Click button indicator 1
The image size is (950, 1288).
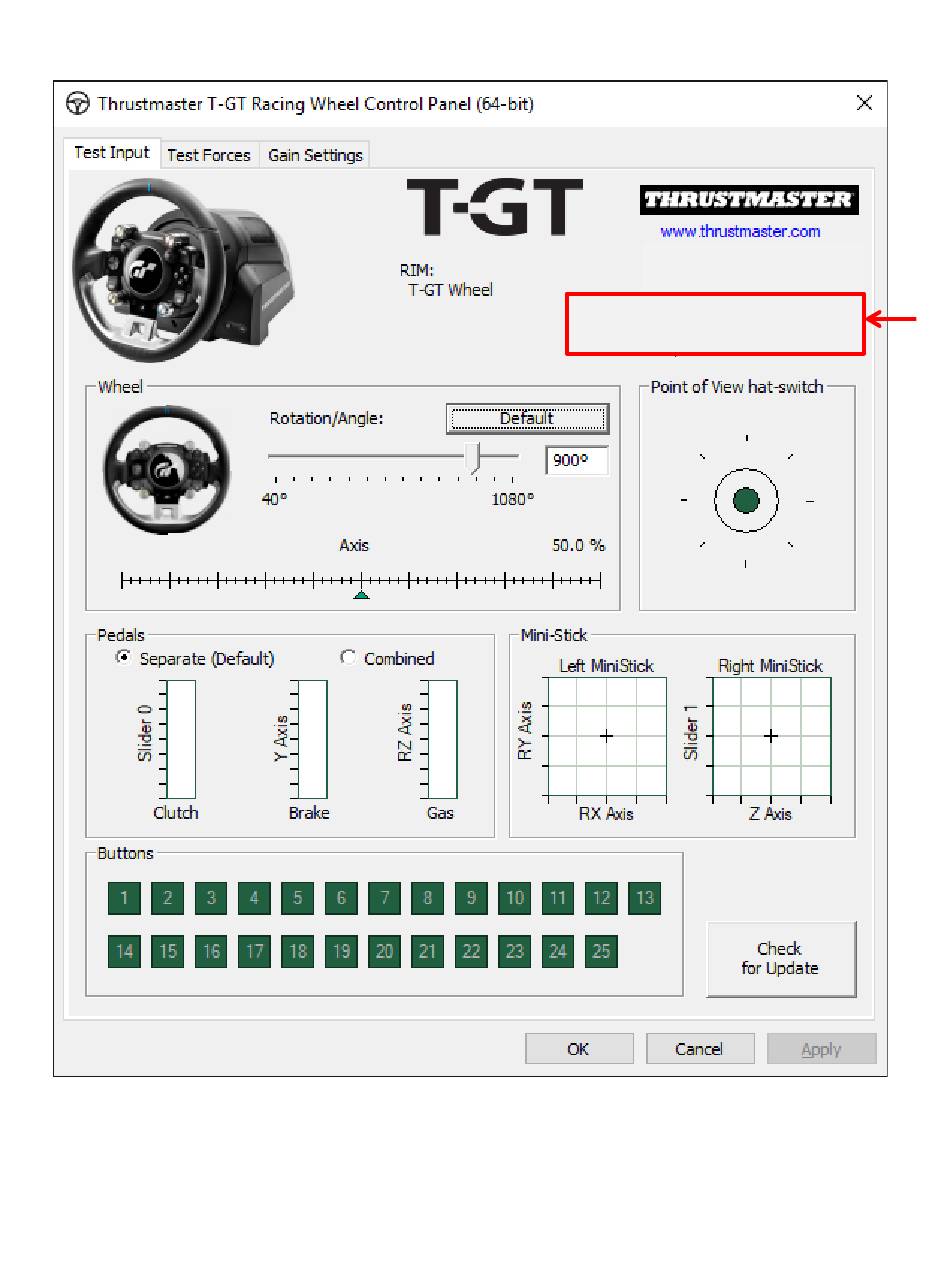pos(124,898)
